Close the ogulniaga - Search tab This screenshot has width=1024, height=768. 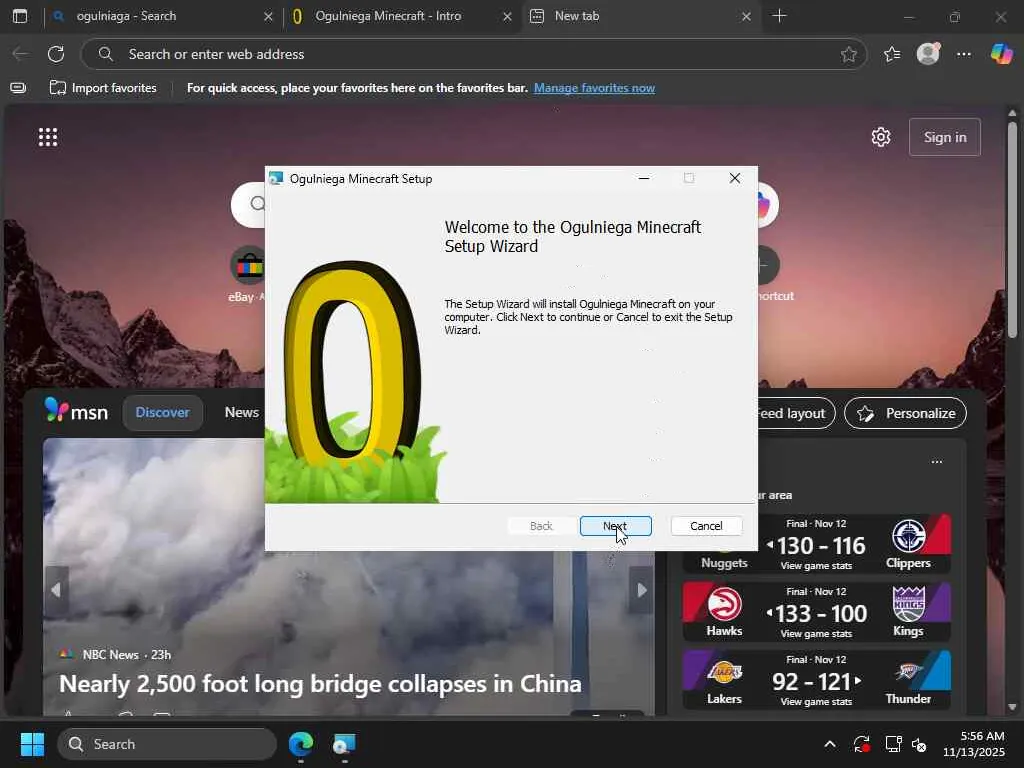(x=268, y=16)
